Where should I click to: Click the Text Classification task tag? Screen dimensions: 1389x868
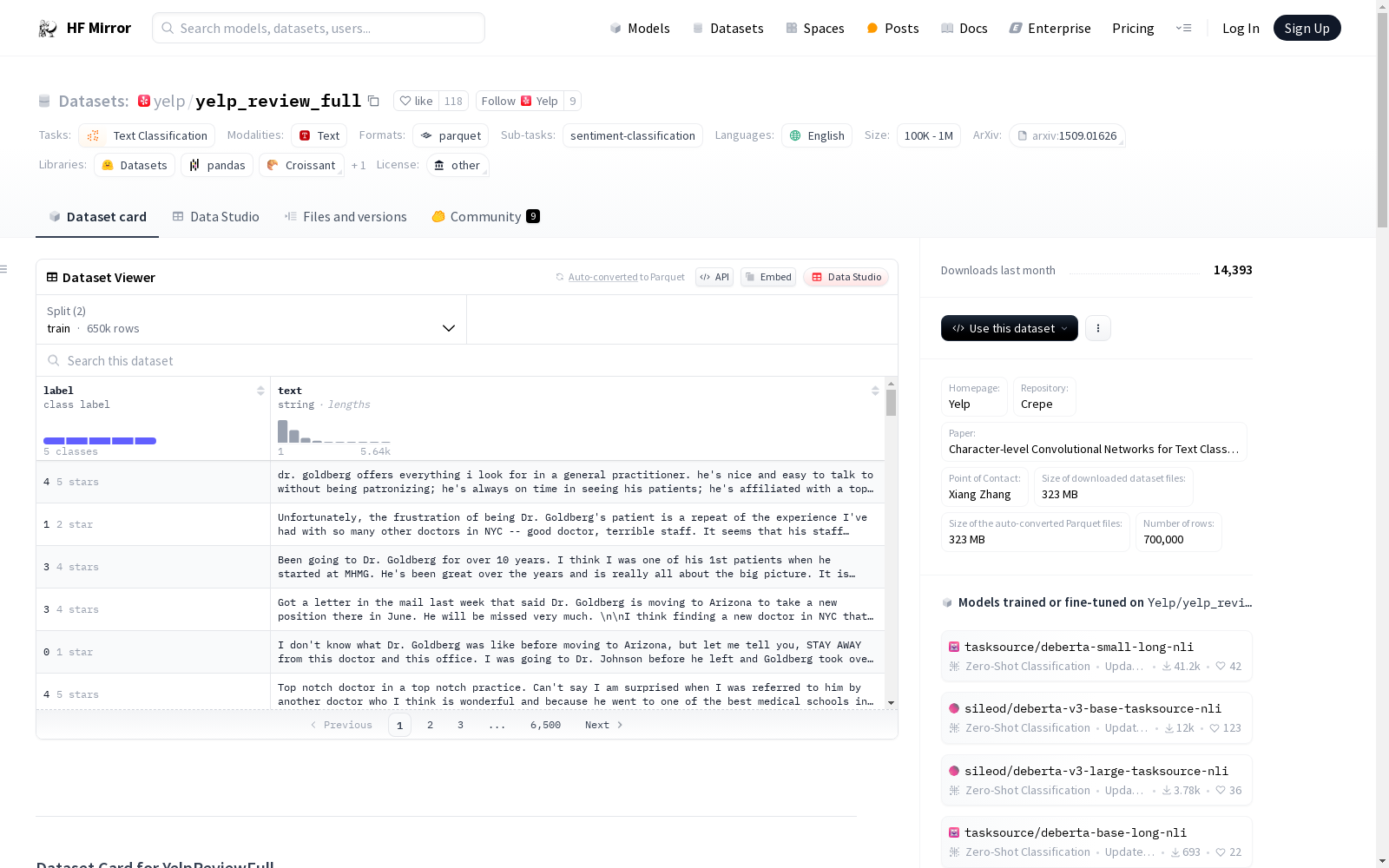(147, 135)
